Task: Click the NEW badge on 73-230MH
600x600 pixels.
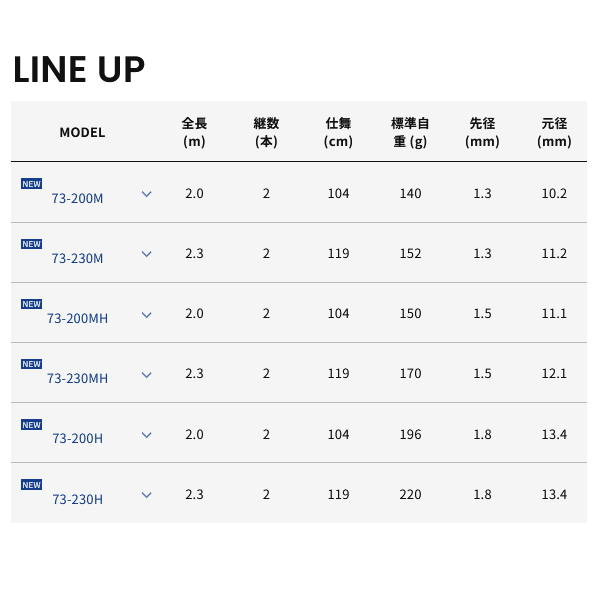Action: tap(31, 364)
